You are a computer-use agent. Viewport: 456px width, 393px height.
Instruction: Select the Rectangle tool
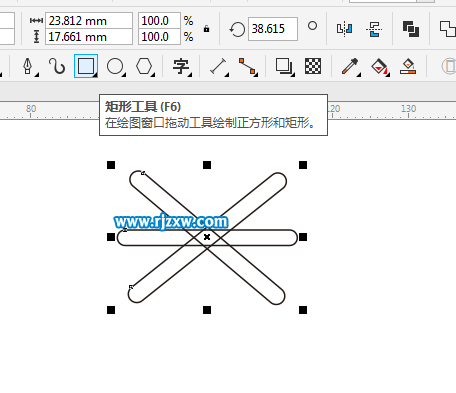coord(86,66)
